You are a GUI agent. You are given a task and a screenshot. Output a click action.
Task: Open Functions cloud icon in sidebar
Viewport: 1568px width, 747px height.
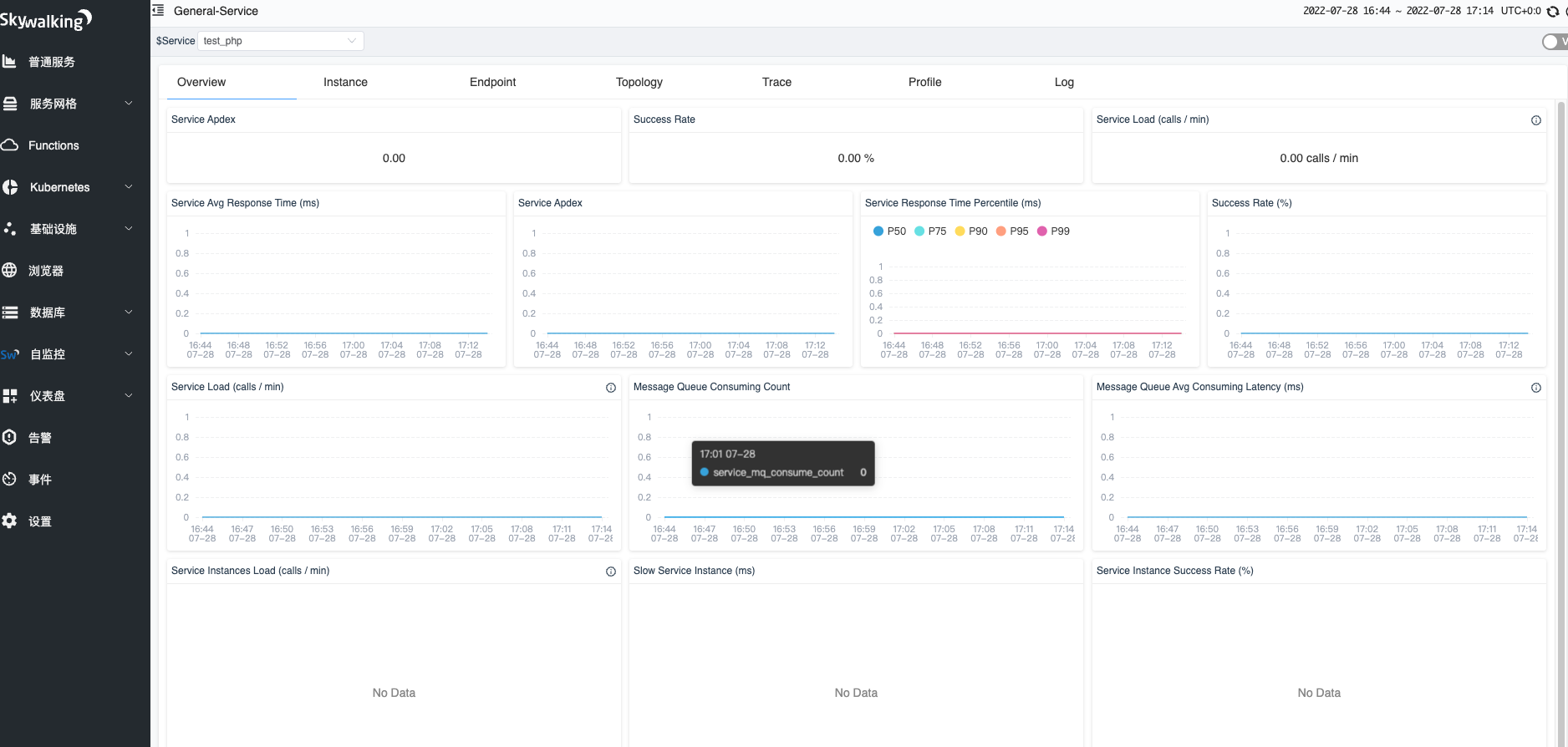10,145
